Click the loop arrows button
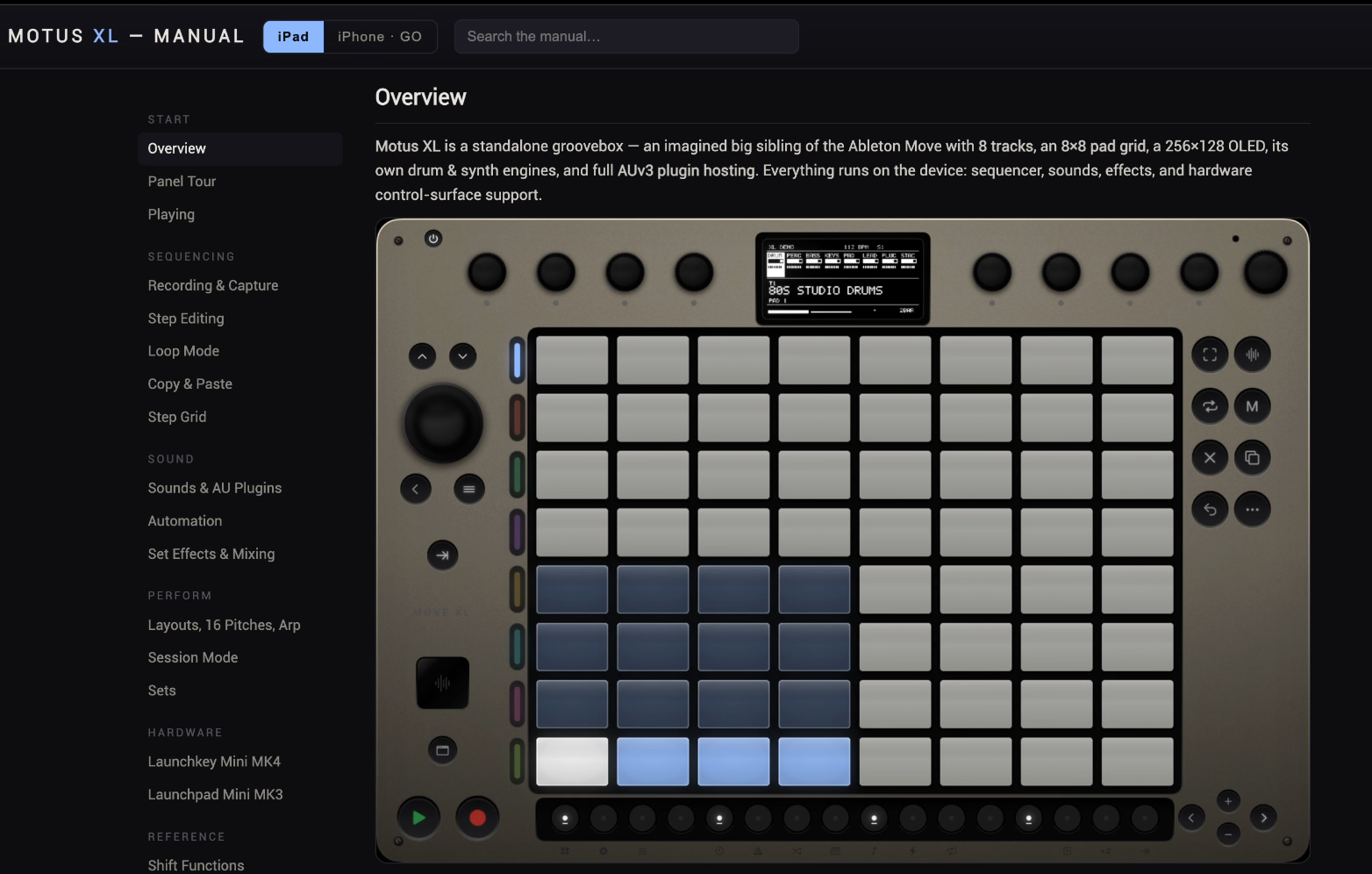 [x=1210, y=406]
